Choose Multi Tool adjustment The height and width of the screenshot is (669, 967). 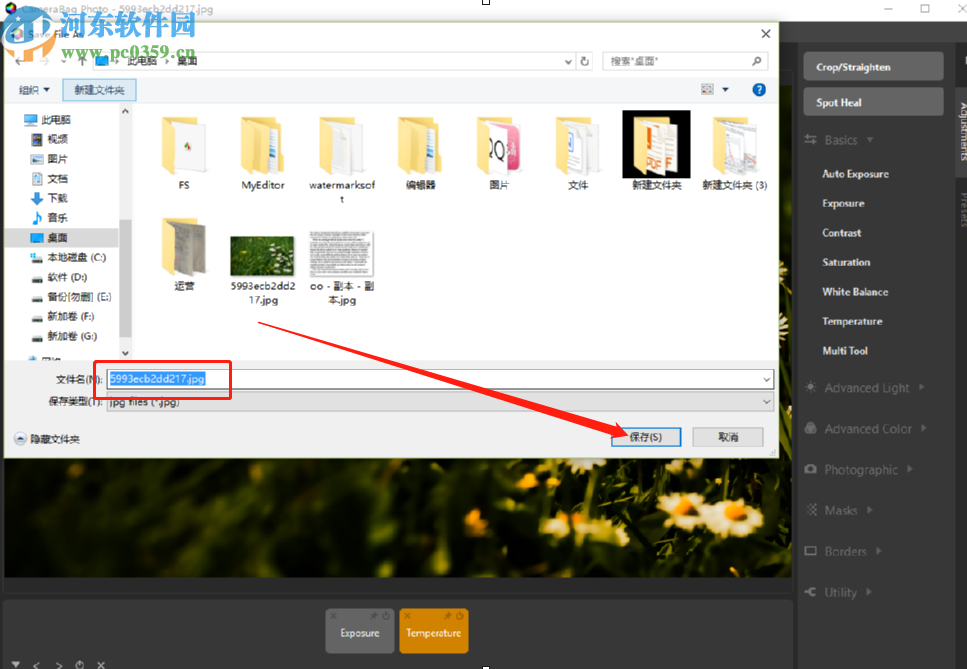[x=845, y=351]
